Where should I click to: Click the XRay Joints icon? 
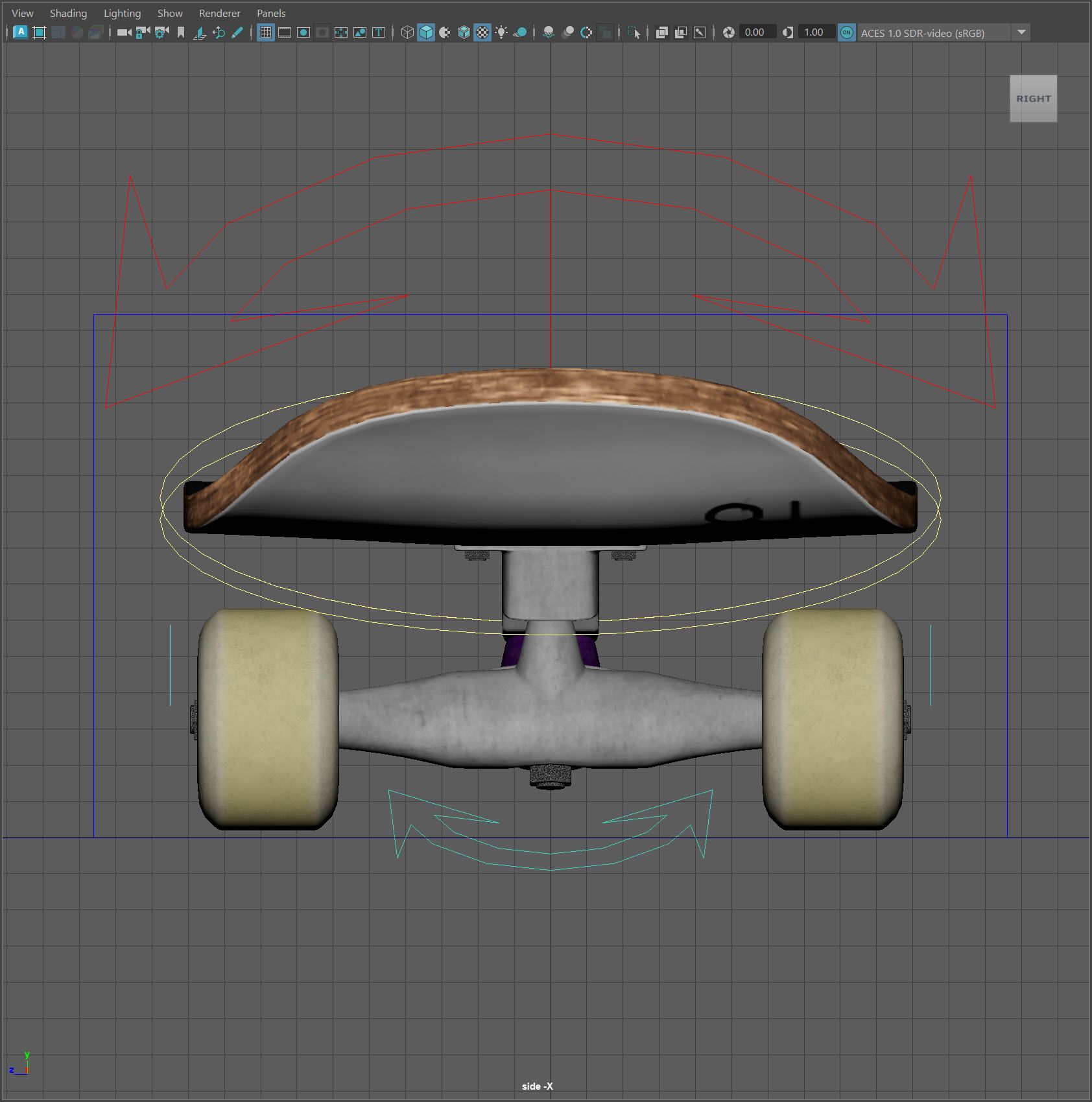700,32
